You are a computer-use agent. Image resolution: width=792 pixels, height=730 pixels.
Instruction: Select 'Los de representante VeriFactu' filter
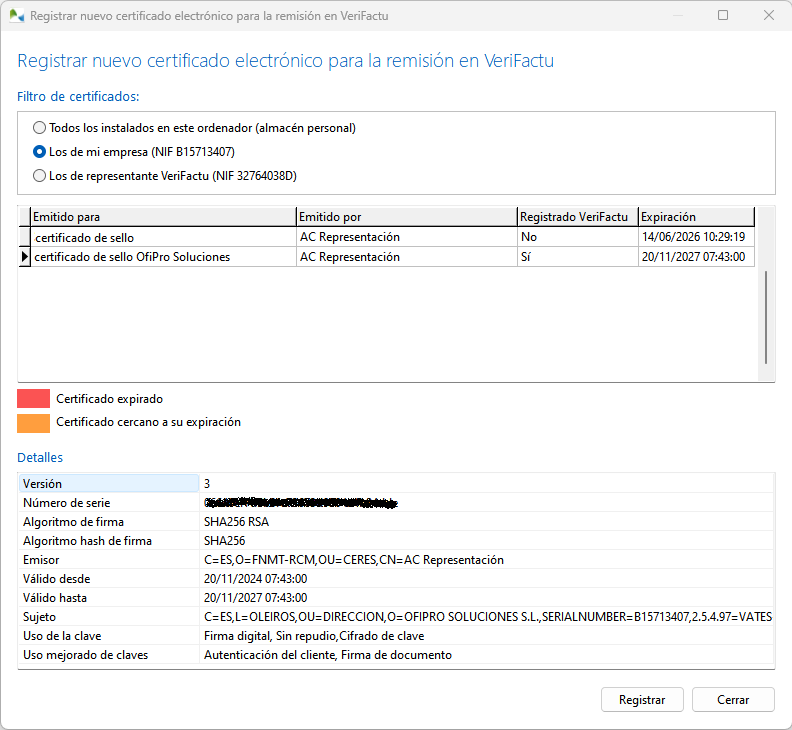pyautogui.click(x=39, y=176)
